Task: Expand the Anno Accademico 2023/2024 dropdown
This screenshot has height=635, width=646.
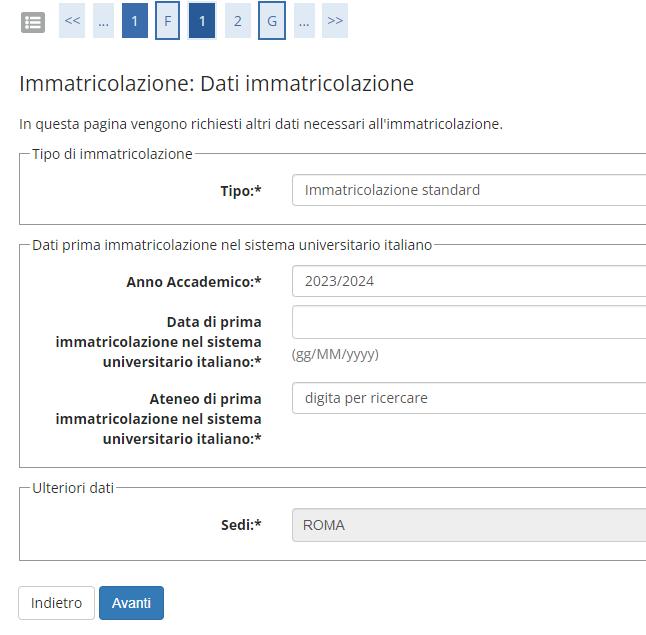Action: click(x=468, y=281)
